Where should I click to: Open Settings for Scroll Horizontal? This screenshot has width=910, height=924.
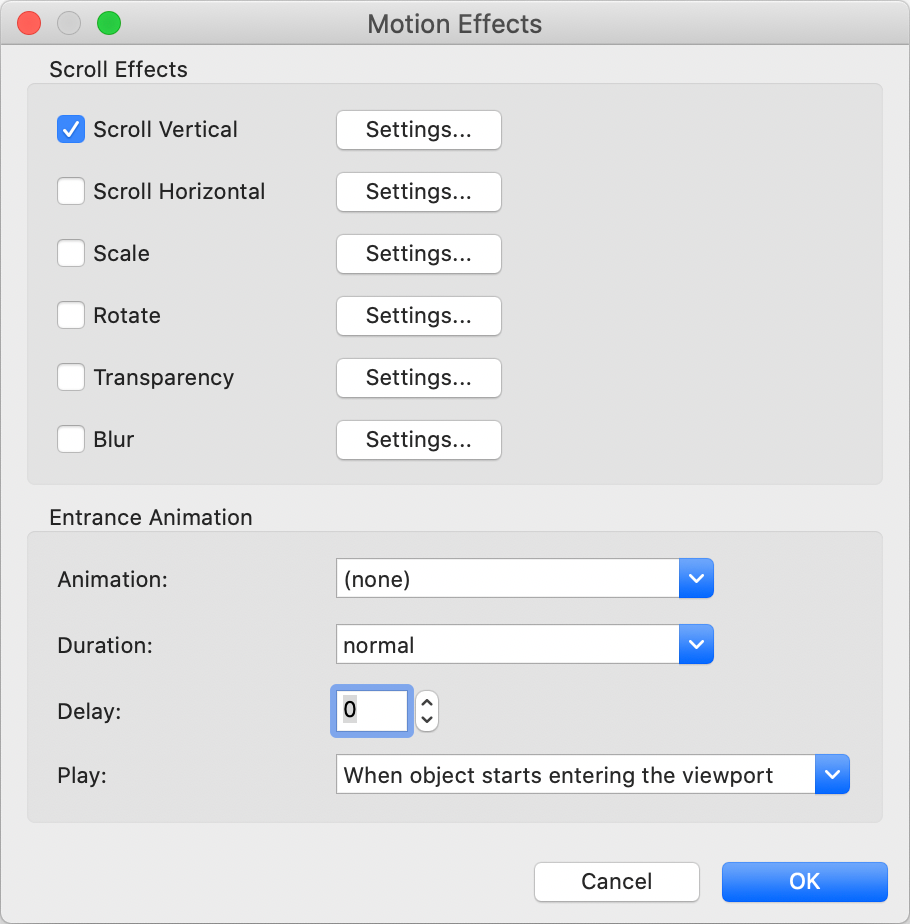tap(418, 192)
